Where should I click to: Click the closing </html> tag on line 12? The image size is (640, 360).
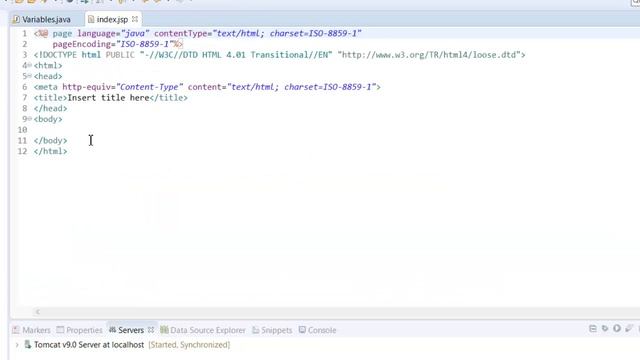pyautogui.click(x=51, y=151)
